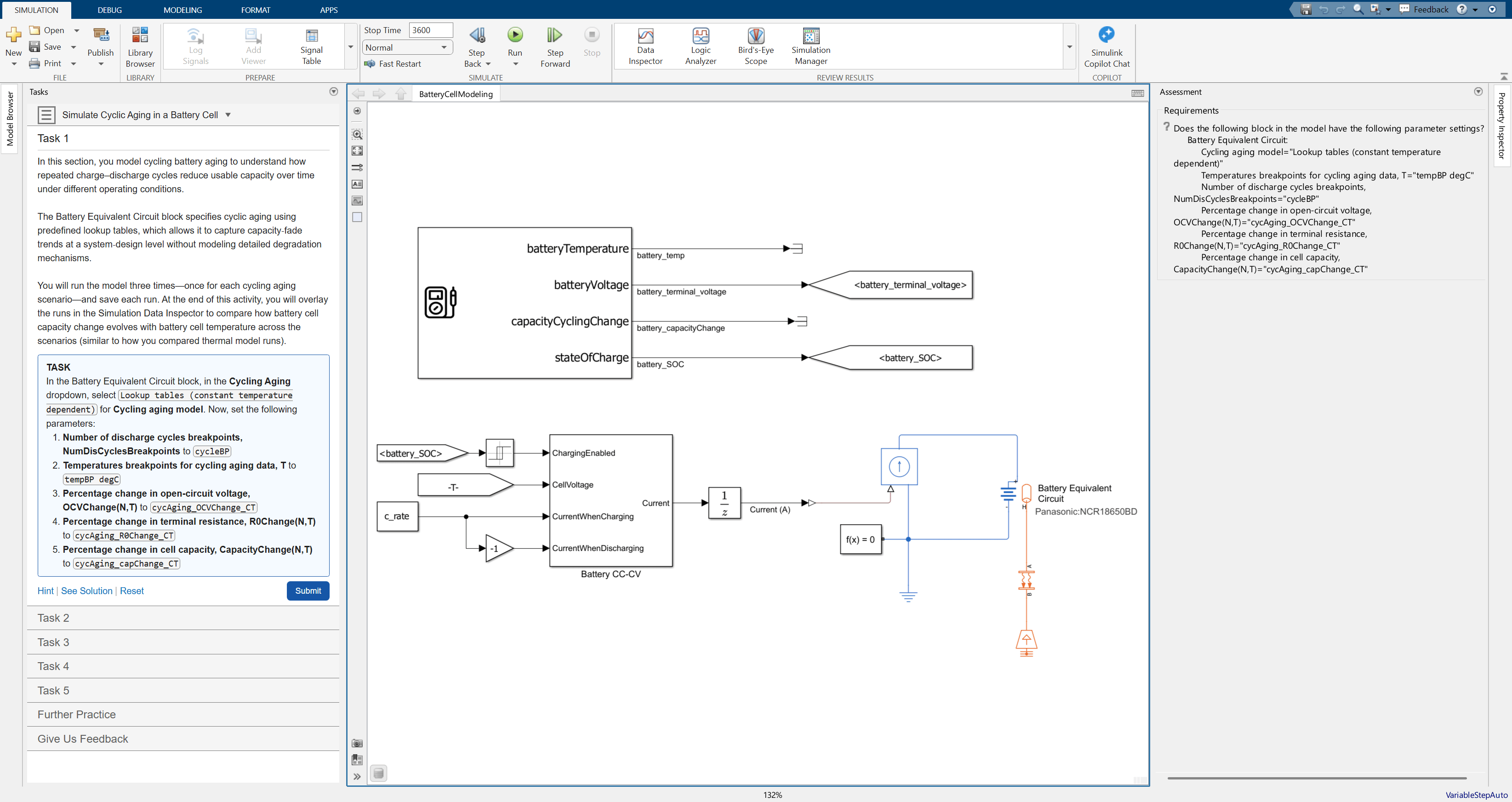Select the BatteryCellModeling canvas tab
The height and width of the screenshot is (802, 1512).
[x=456, y=94]
